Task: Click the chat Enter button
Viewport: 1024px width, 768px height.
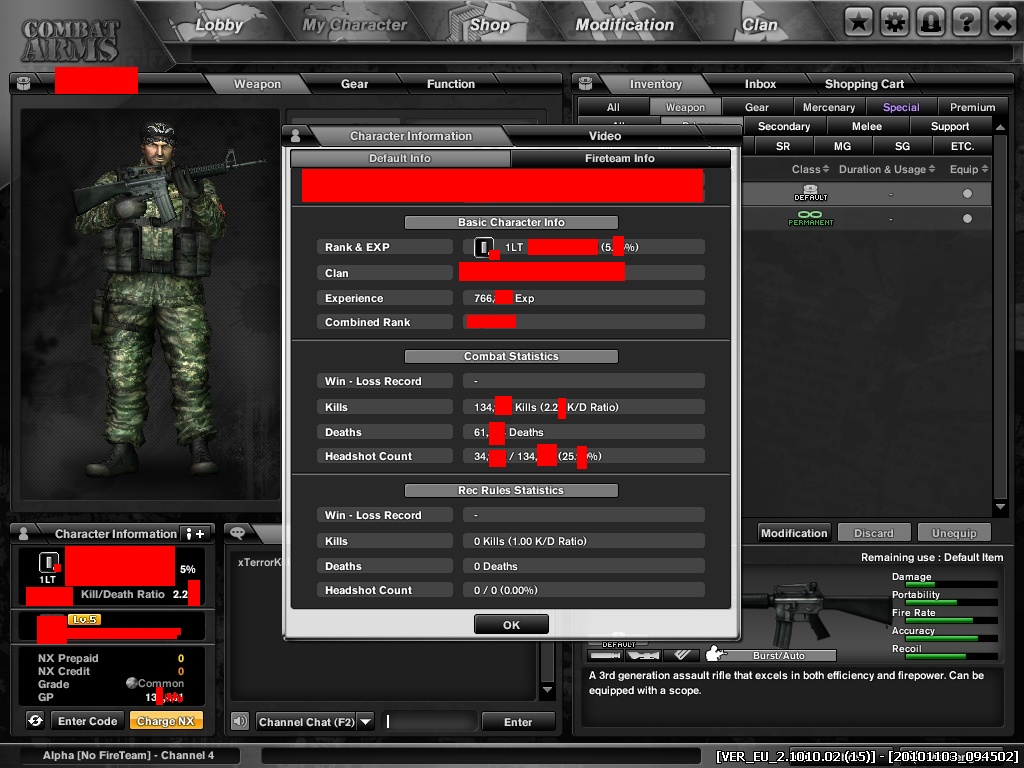Action: [518, 722]
